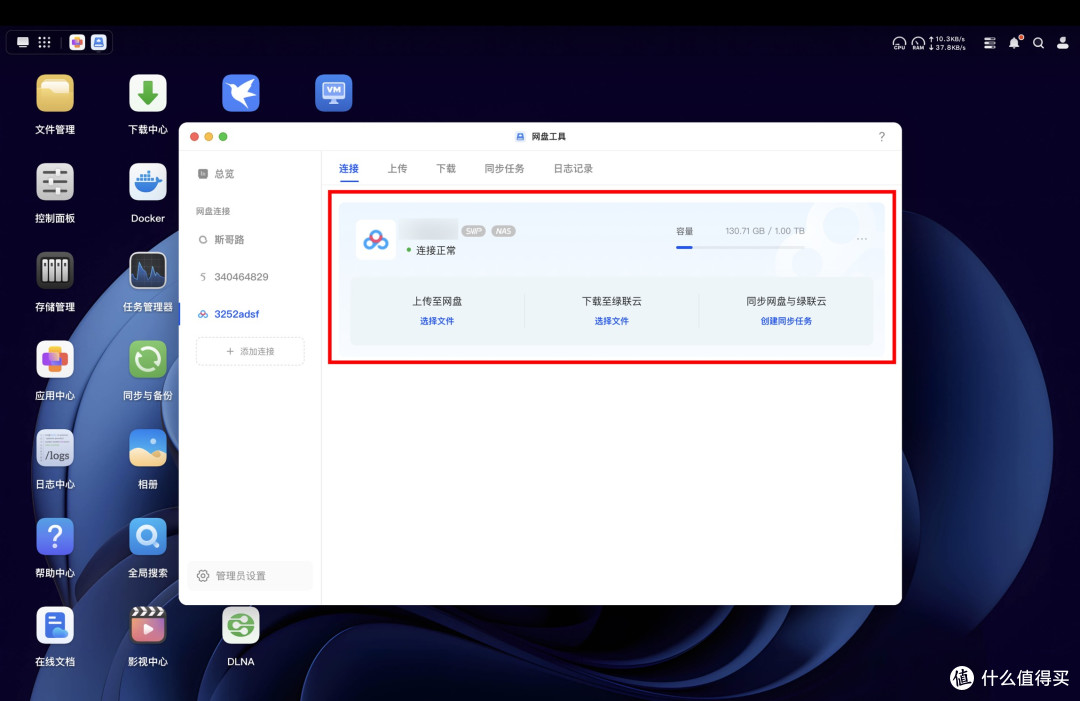Check CPU usage gauge in top bar
The width and height of the screenshot is (1080, 701).
pyautogui.click(x=899, y=43)
